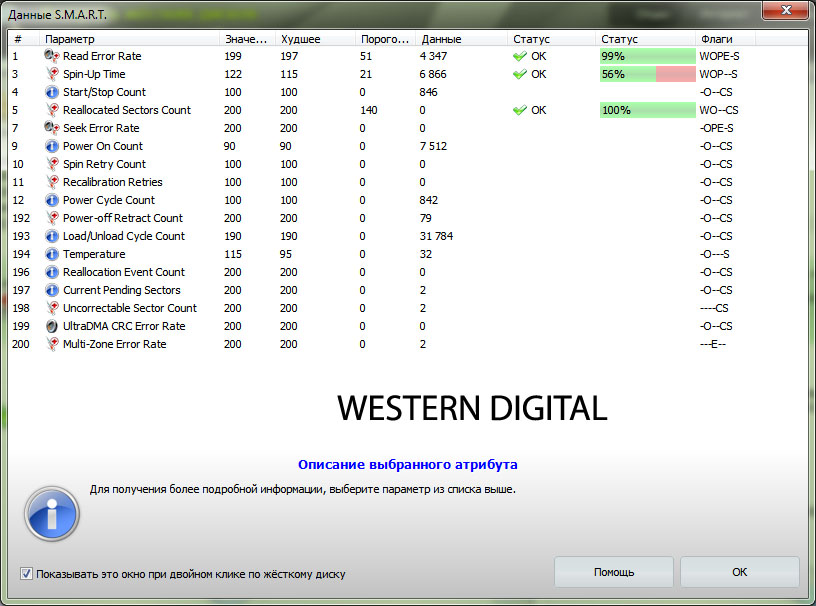Click the 100% status bar

[647, 110]
